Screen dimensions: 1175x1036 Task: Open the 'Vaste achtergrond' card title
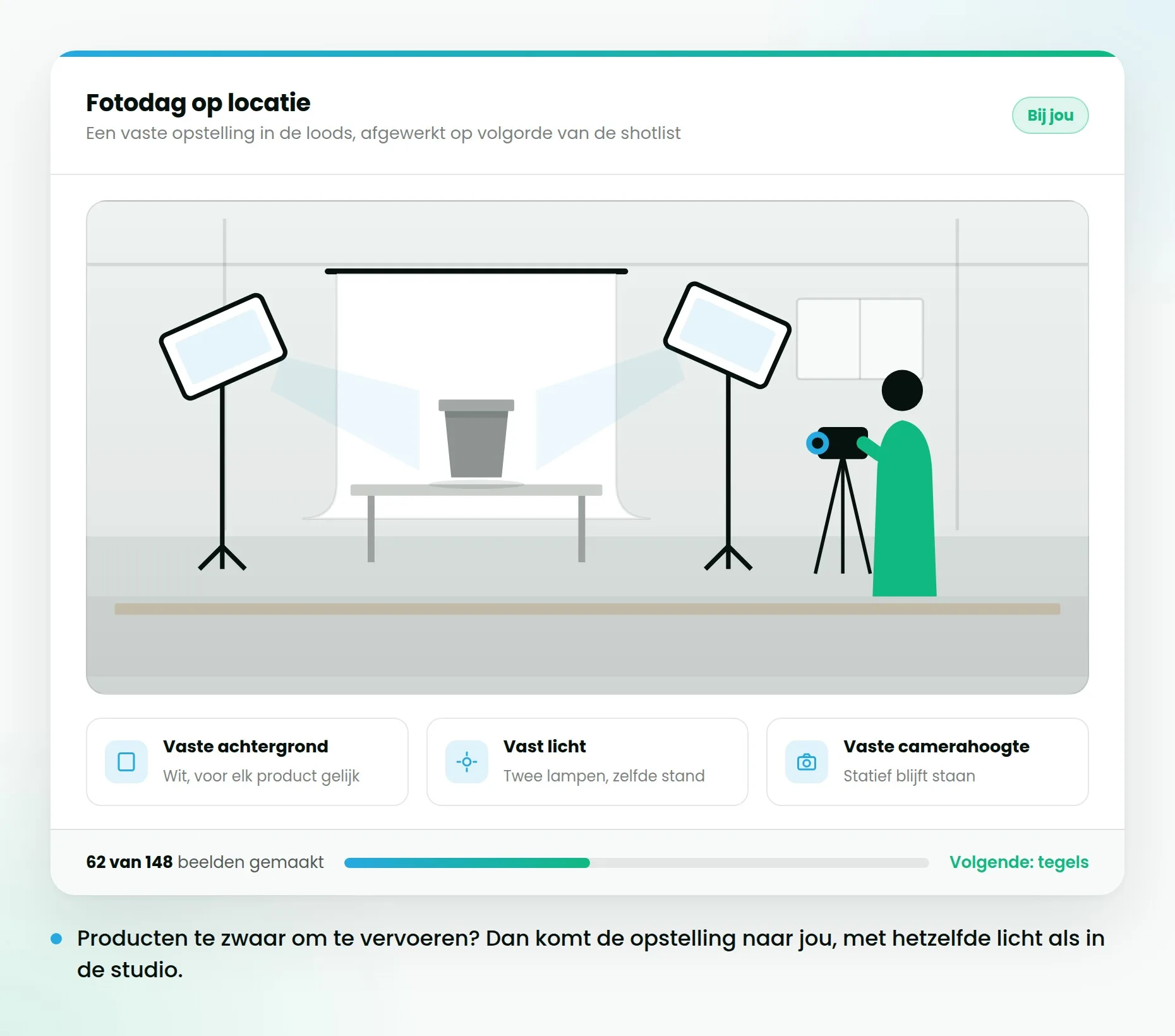tap(246, 747)
